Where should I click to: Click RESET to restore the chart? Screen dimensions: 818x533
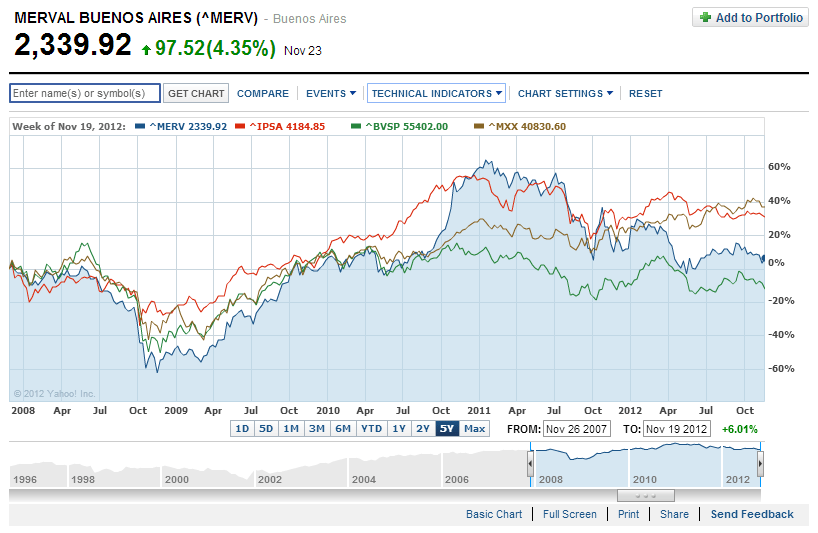point(645,93)
